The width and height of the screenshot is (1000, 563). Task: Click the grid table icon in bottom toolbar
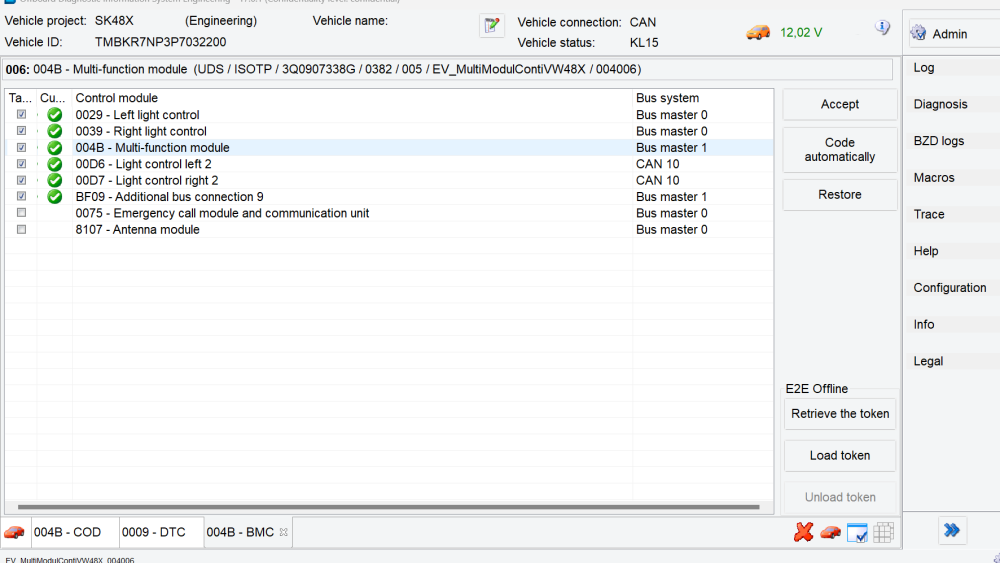pyautogui.click(x=883, y=532)
